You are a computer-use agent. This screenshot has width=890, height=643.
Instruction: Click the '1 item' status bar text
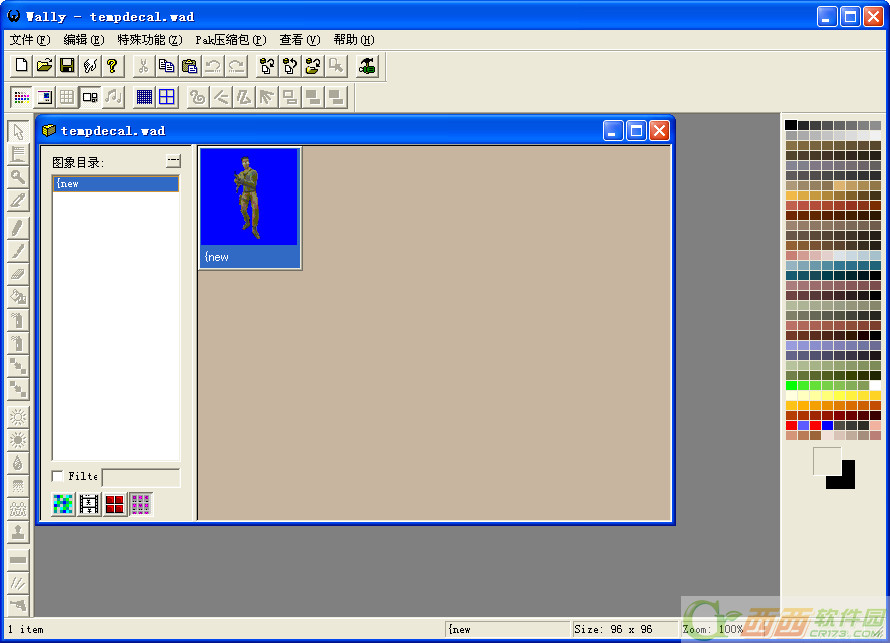click(x=26, y=629)
